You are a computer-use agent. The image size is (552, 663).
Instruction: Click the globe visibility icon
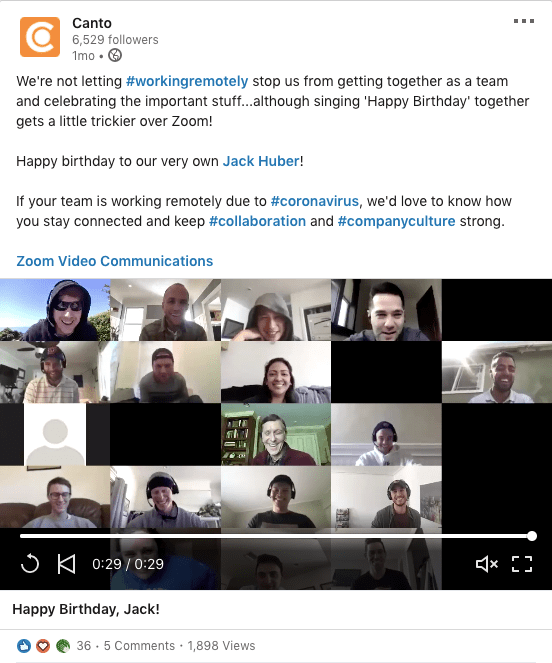[x=115, y=55]
